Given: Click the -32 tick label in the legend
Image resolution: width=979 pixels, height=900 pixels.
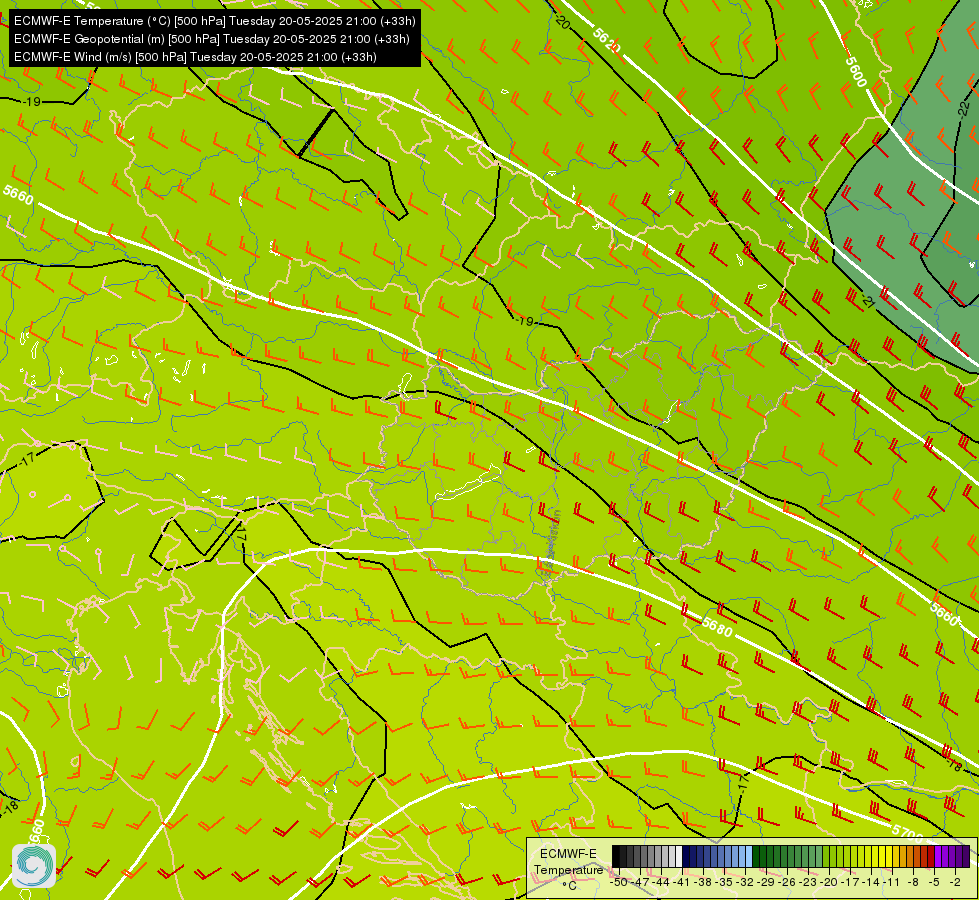Looking at the screenshot, I should [745, 882].
